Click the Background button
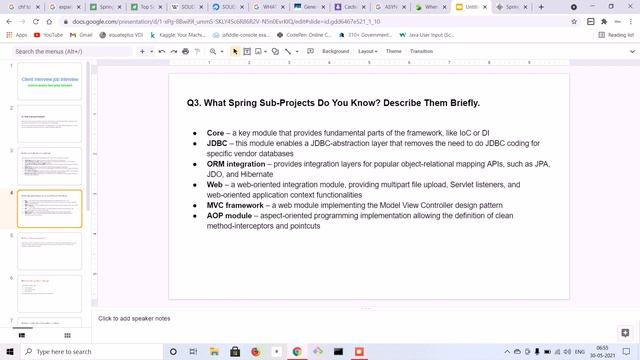This screenshot has width=640, height=360. (x=336, y=51)
